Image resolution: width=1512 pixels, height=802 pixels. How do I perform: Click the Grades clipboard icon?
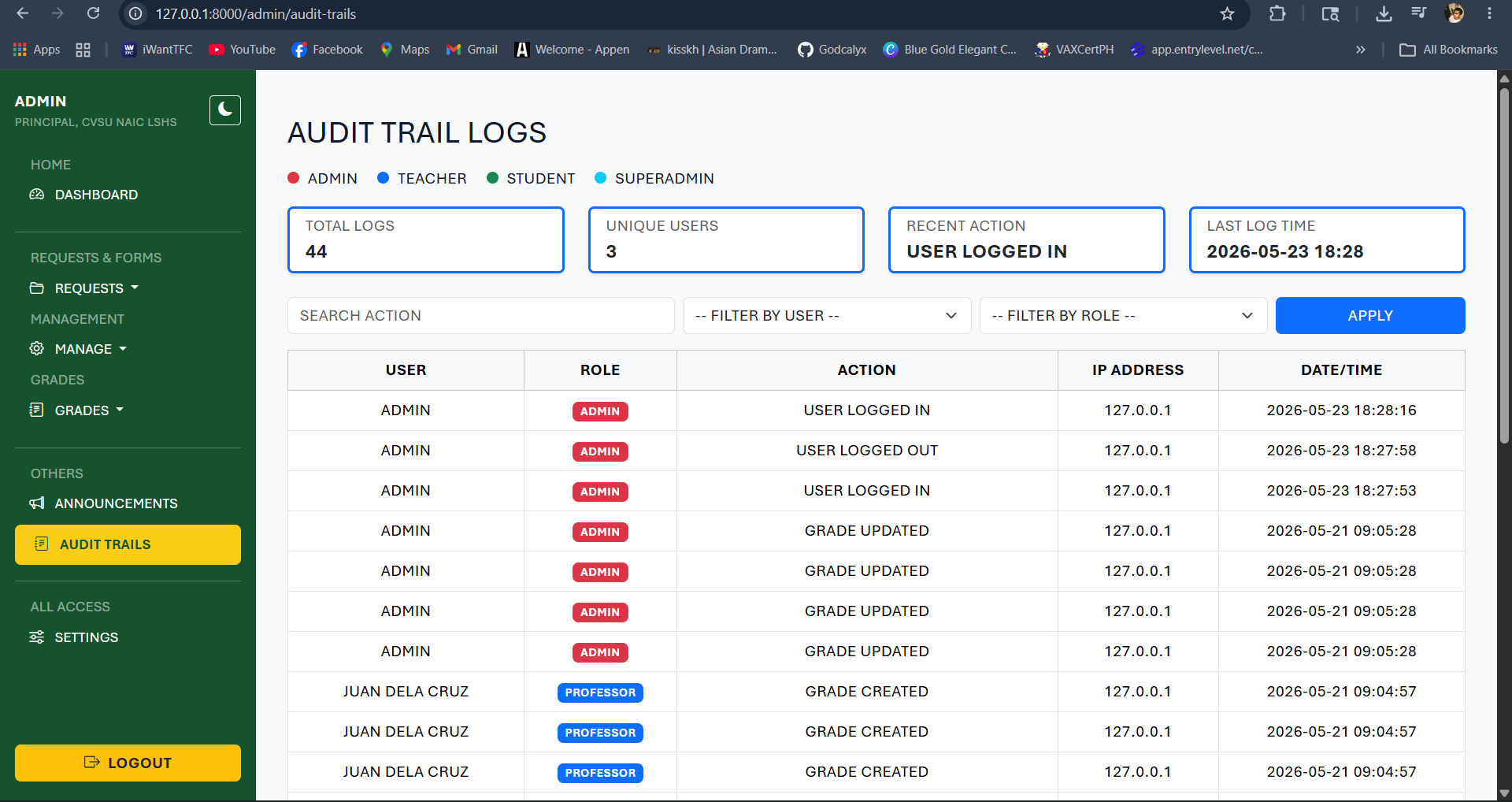click(36, 410)
